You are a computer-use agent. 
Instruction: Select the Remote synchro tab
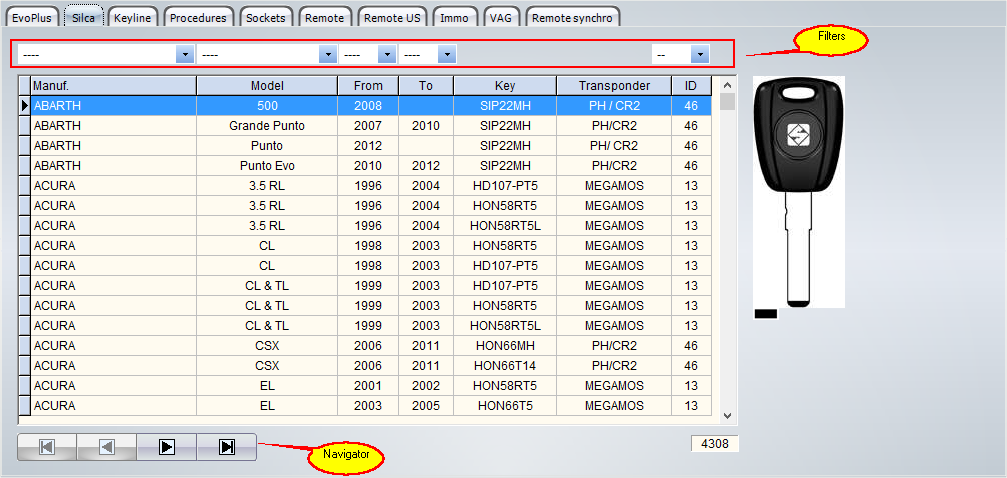(x=574, y=18)
